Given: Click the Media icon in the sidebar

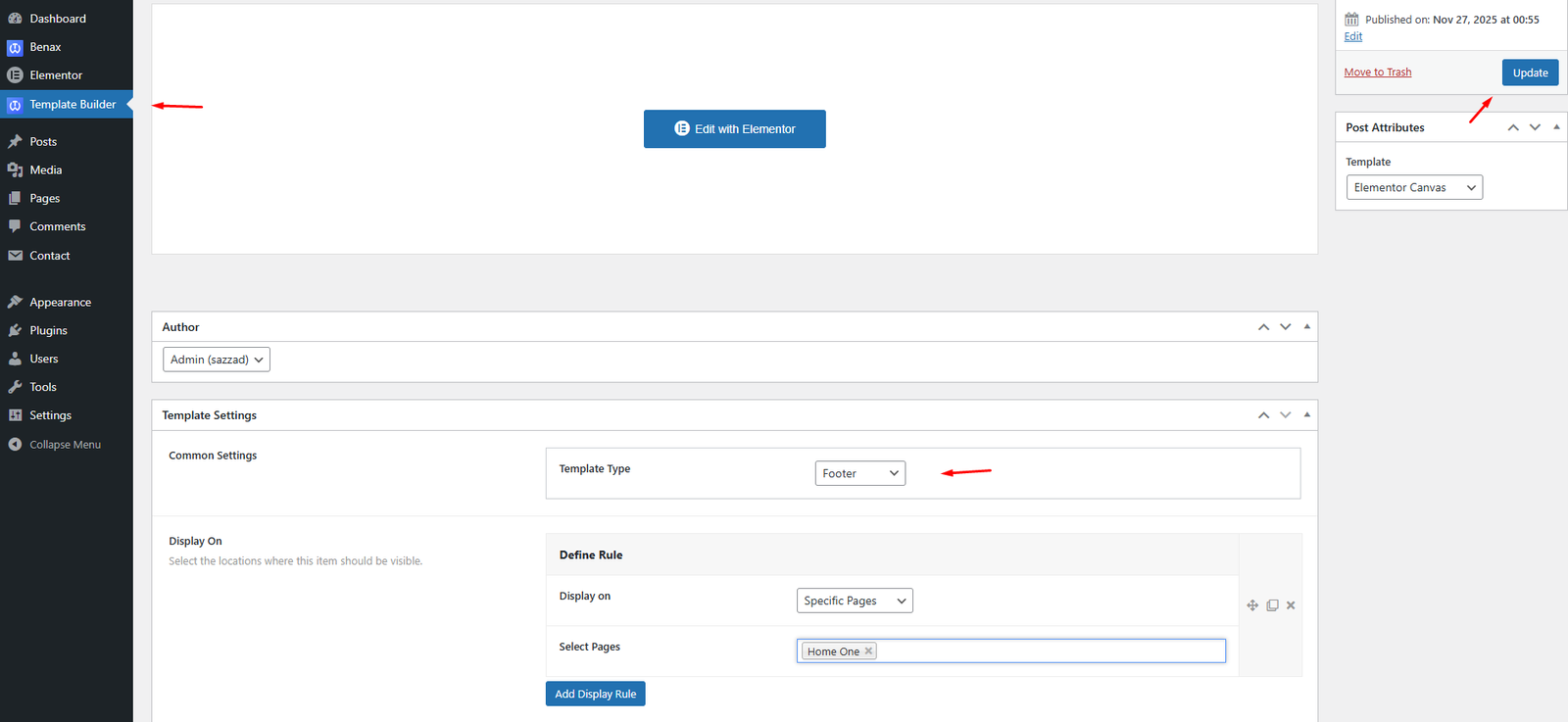Looking at the screenshot, I should click(x=15, y=170).
